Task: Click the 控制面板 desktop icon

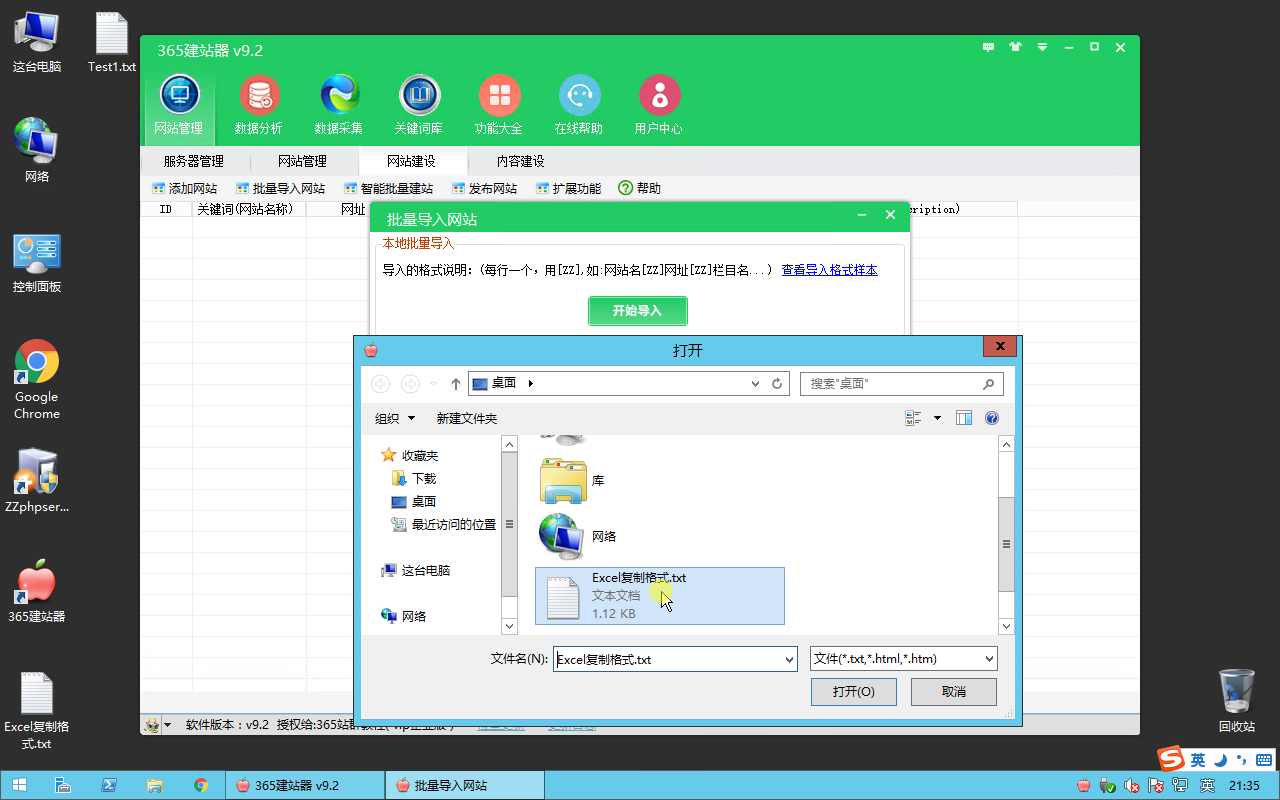Action: click(x=37, y=264)
